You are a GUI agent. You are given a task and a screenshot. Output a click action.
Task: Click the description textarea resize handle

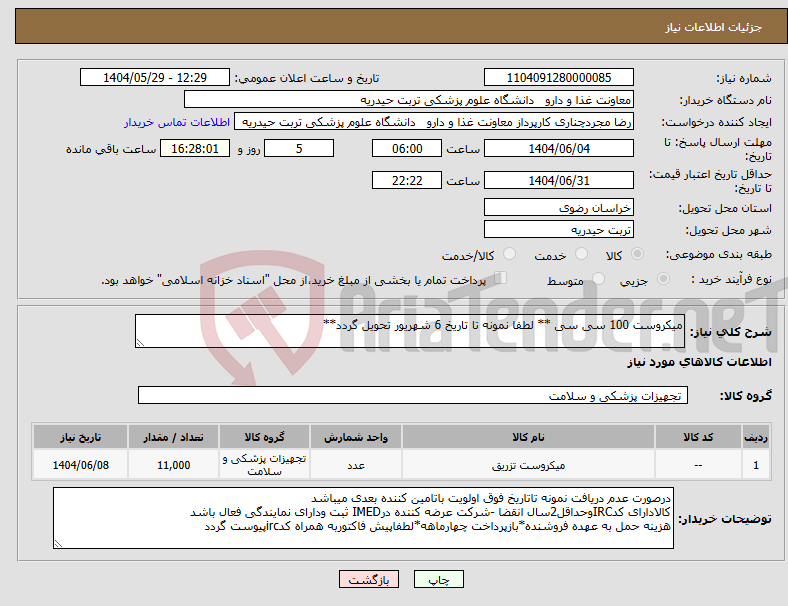click(140, 343)
